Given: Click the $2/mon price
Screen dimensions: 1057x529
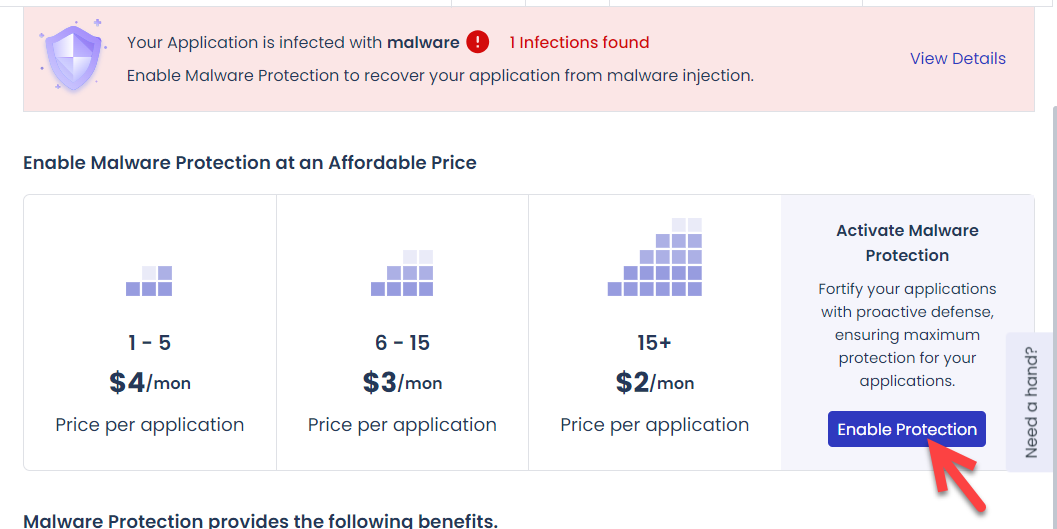Looking at the screenshot, I should pyautogui.click(x=654, y=382).
